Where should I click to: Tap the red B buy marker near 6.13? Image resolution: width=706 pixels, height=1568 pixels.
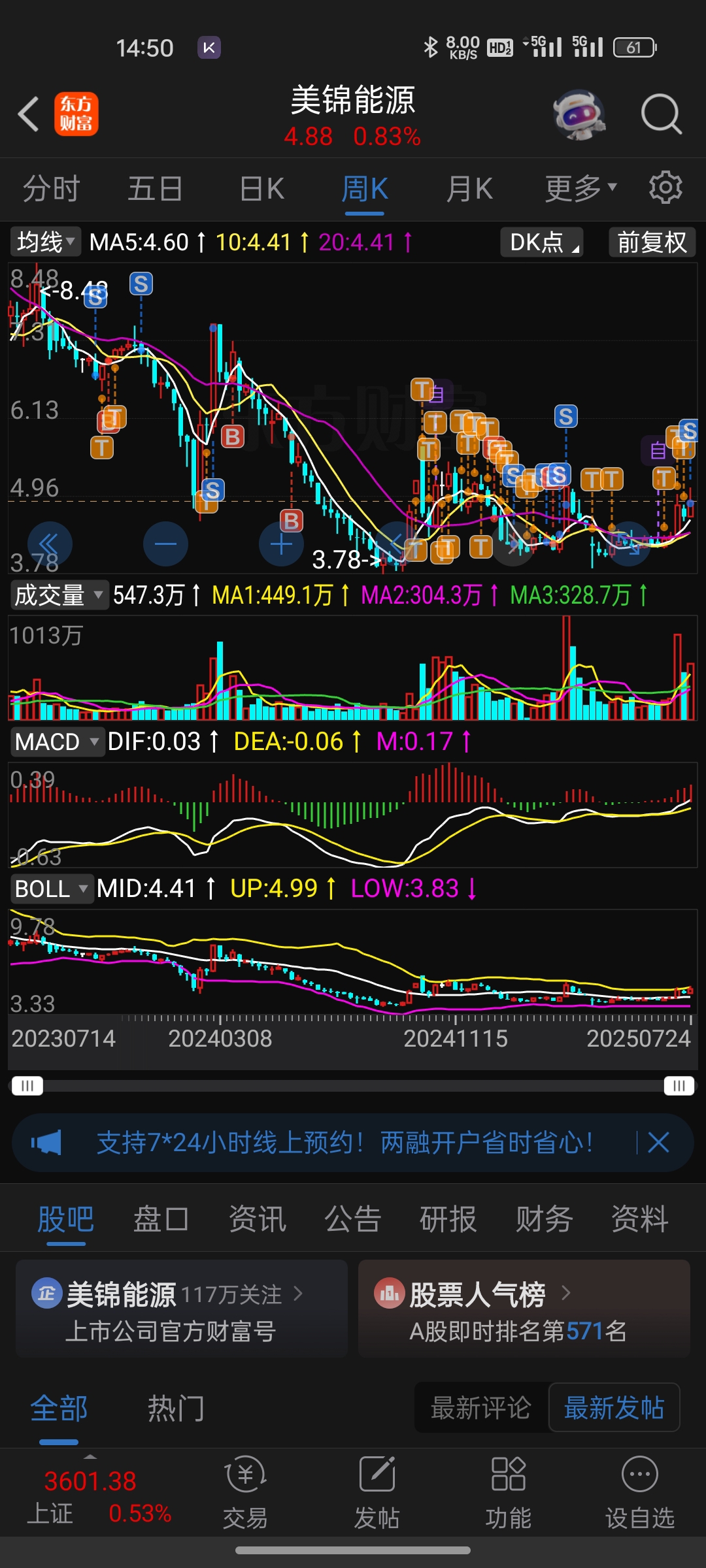click(x=233, y=436)
